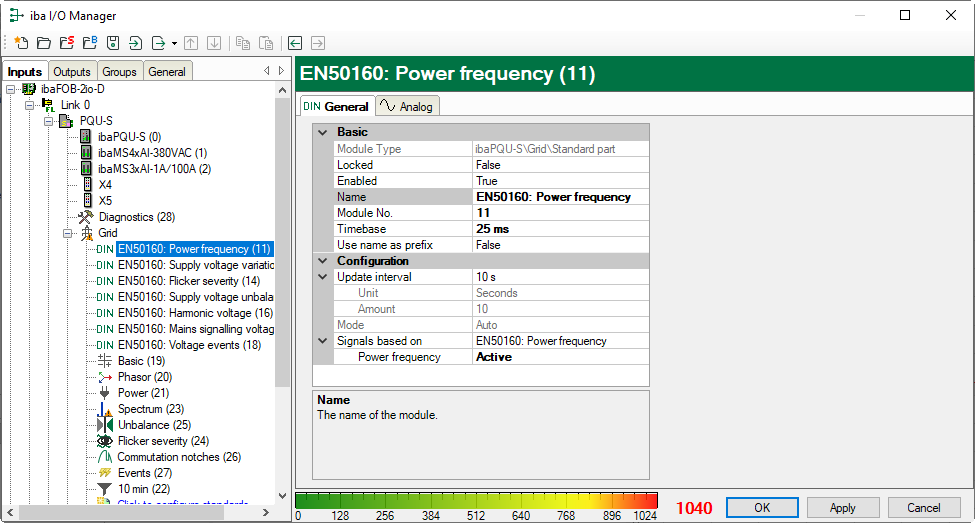Collapse the Basic property section
The width and height of the screenshot is (975, 523).
coord(322,132)
